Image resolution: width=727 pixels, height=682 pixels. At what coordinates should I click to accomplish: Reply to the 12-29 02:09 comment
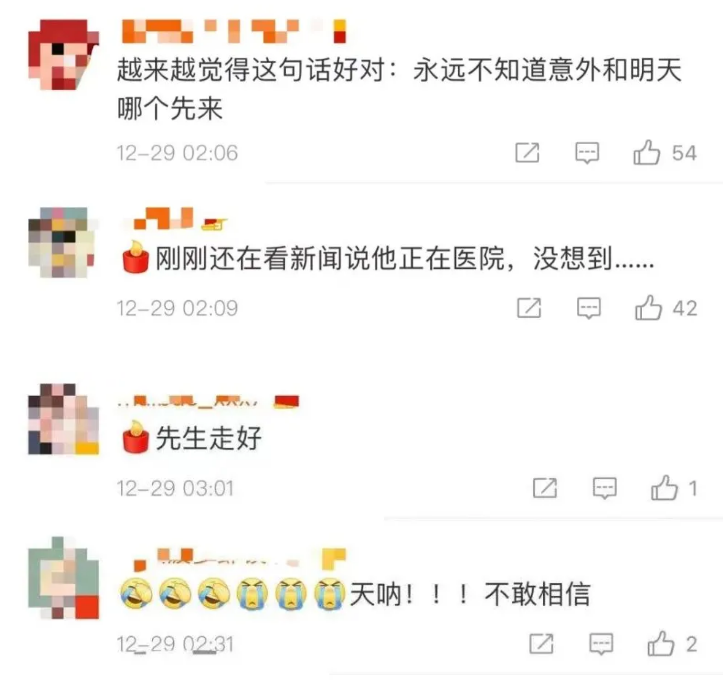(589, 308)
